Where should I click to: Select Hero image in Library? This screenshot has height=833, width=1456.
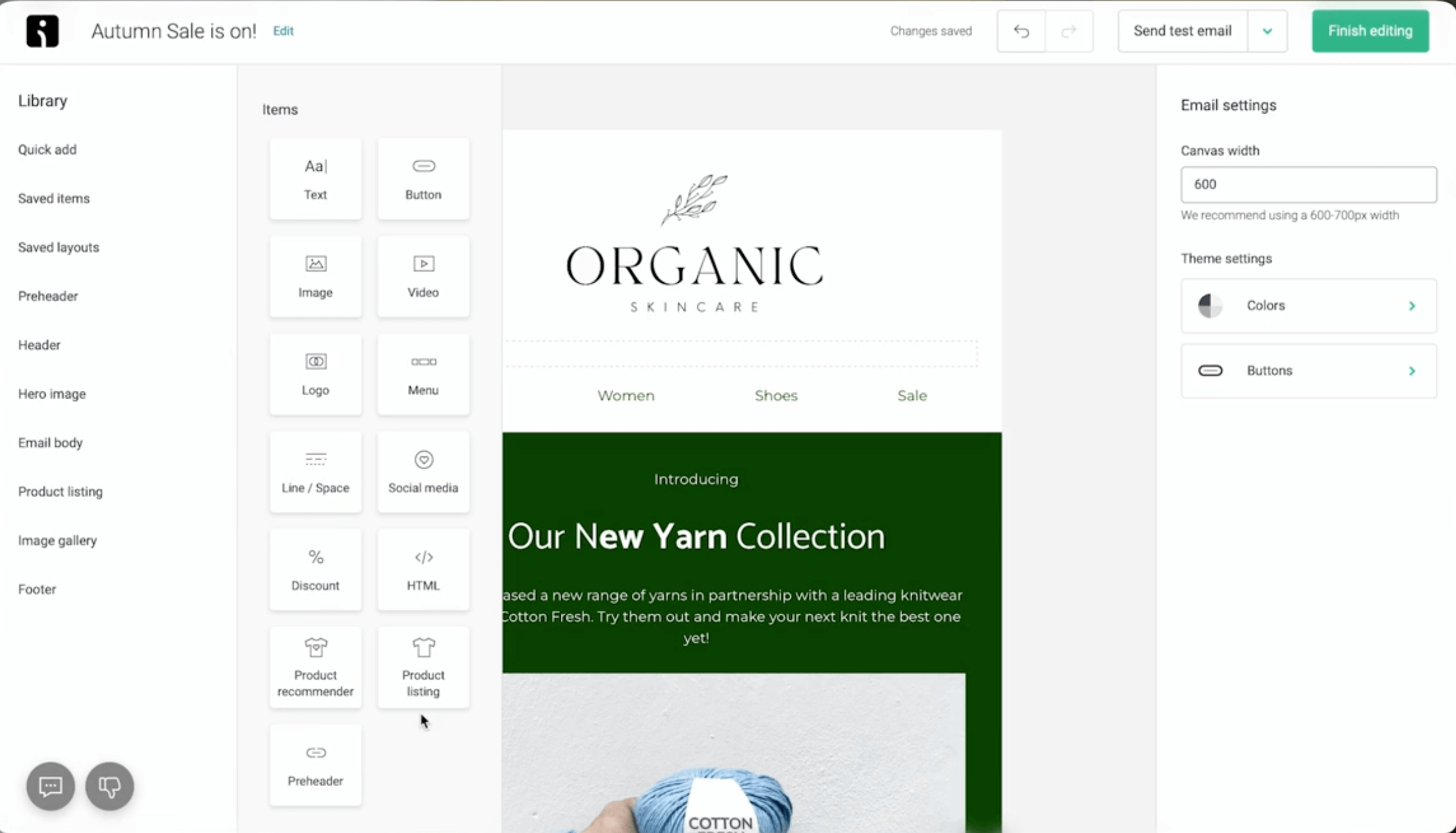point(52,394)
